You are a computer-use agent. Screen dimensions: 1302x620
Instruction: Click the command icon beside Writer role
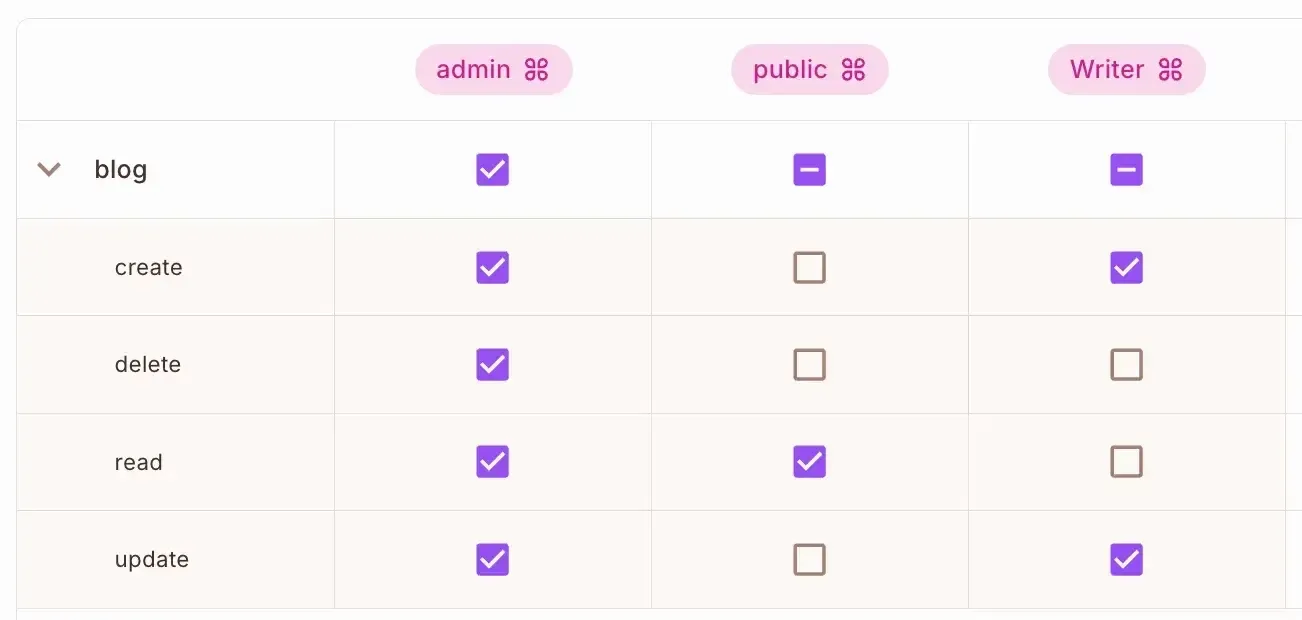tap(1170, 70)
